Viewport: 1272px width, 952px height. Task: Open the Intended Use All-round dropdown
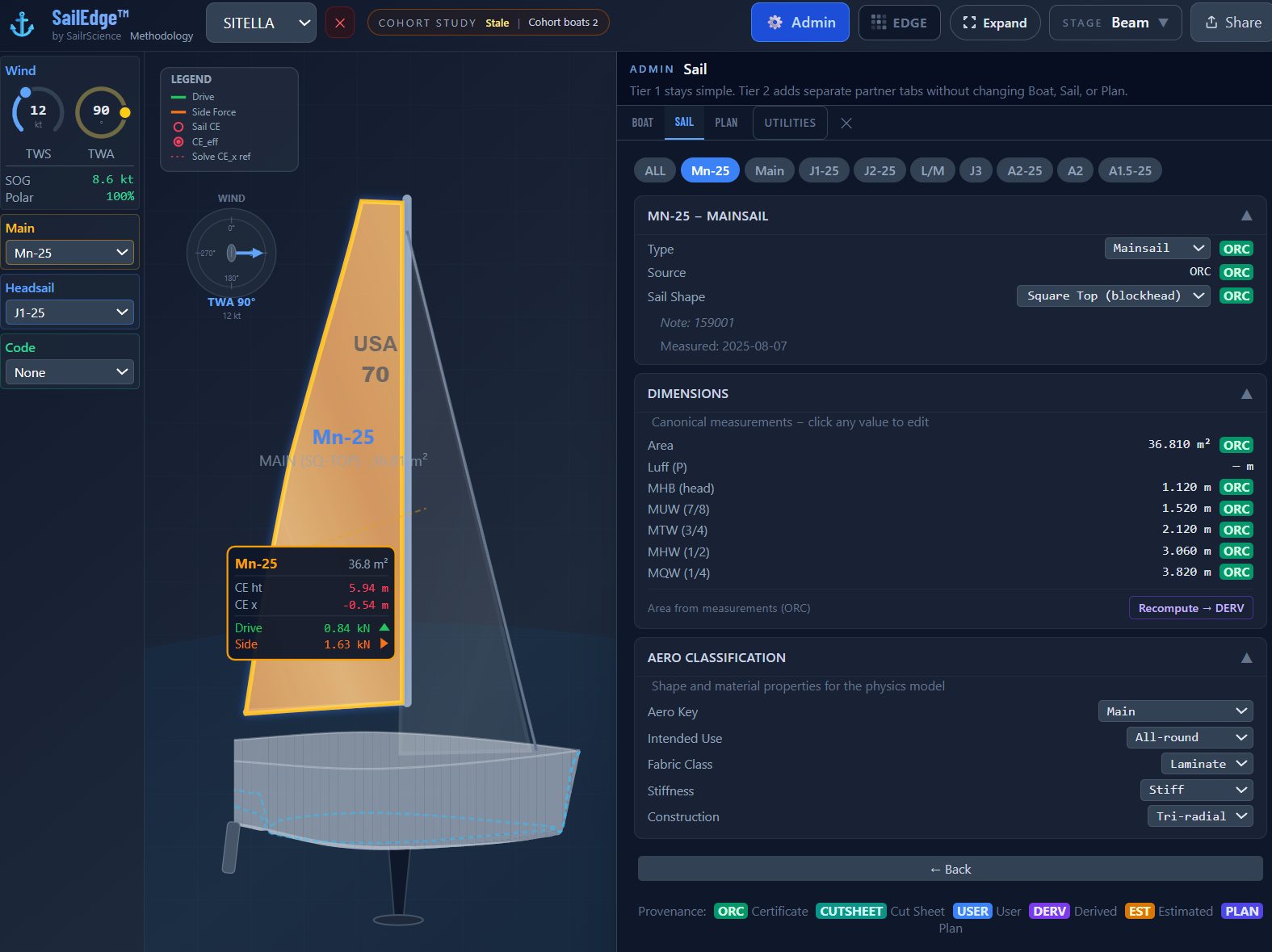click(x=1190, y=737)
